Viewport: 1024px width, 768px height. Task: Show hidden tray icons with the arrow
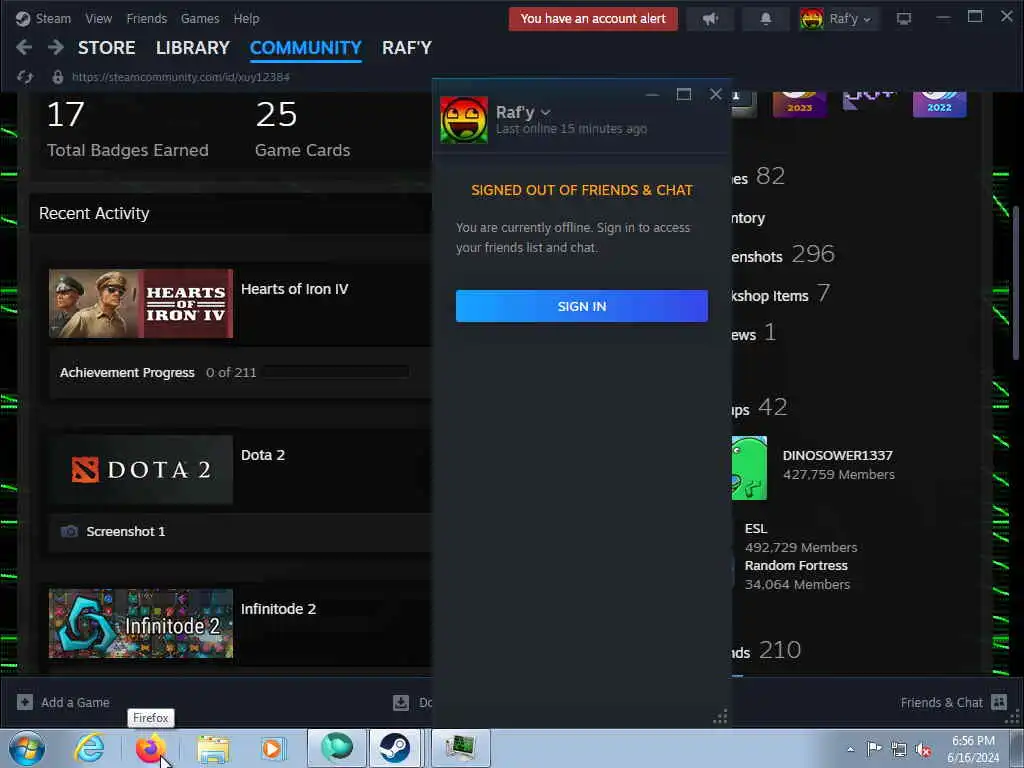(x=850, y=750)
